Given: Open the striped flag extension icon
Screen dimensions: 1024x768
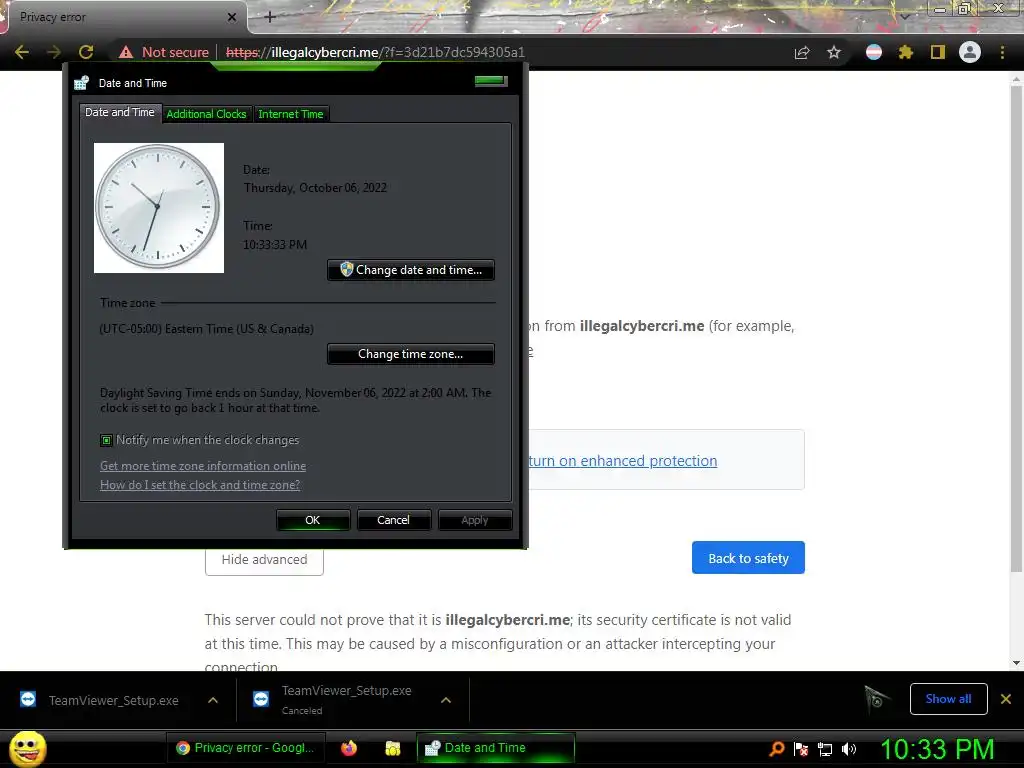Looking at the screenshot, I should pyautogui.click(x=874, y=52).
